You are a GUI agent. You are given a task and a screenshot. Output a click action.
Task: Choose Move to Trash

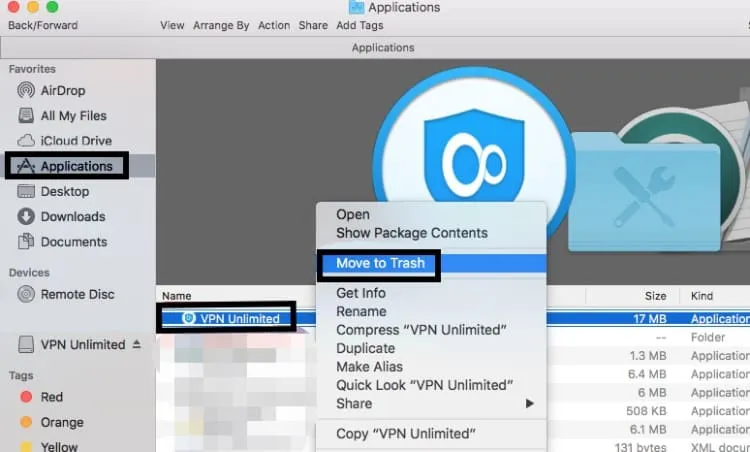[431, 263]
